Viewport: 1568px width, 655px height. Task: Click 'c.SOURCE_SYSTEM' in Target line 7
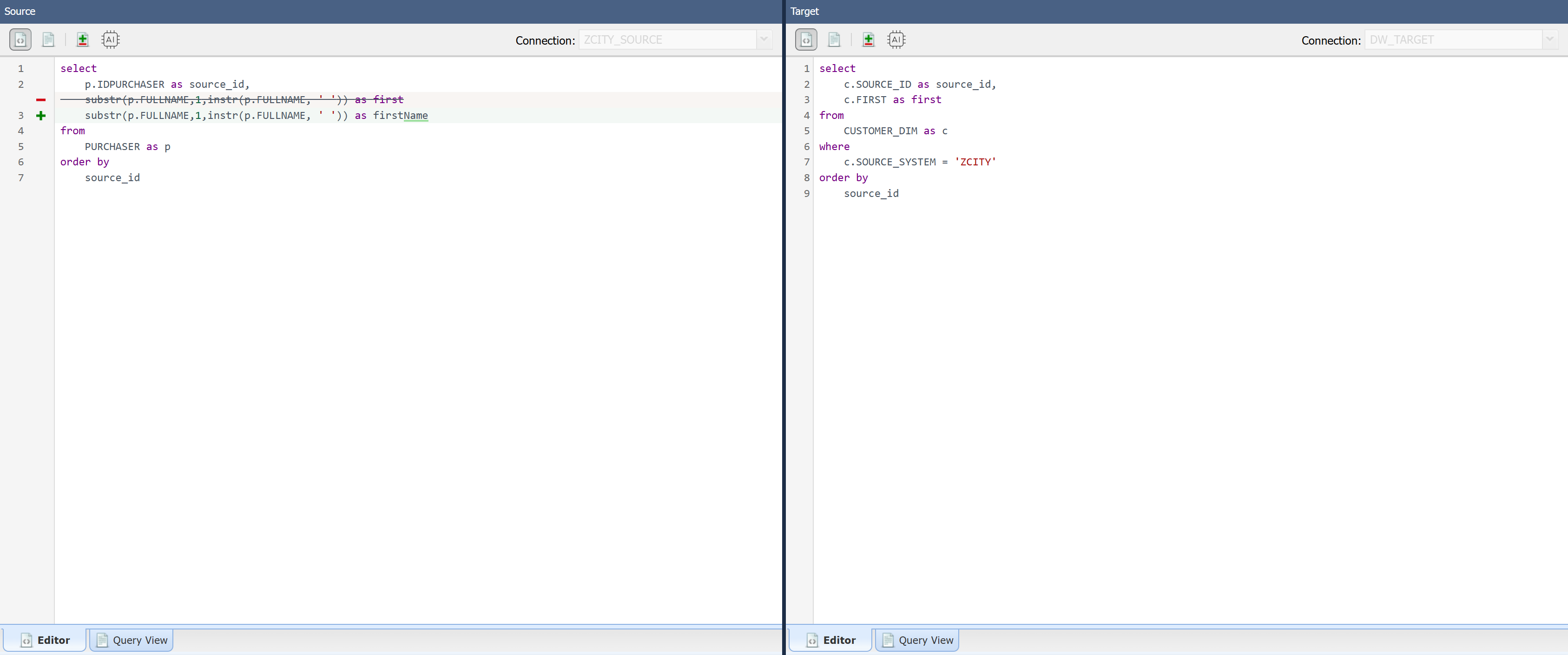[890, 162]
